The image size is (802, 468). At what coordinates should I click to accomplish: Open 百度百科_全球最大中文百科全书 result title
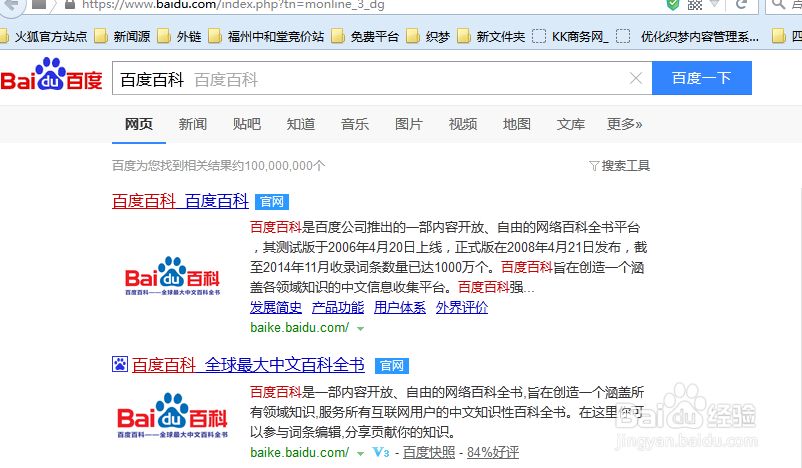tap(248, 365)
